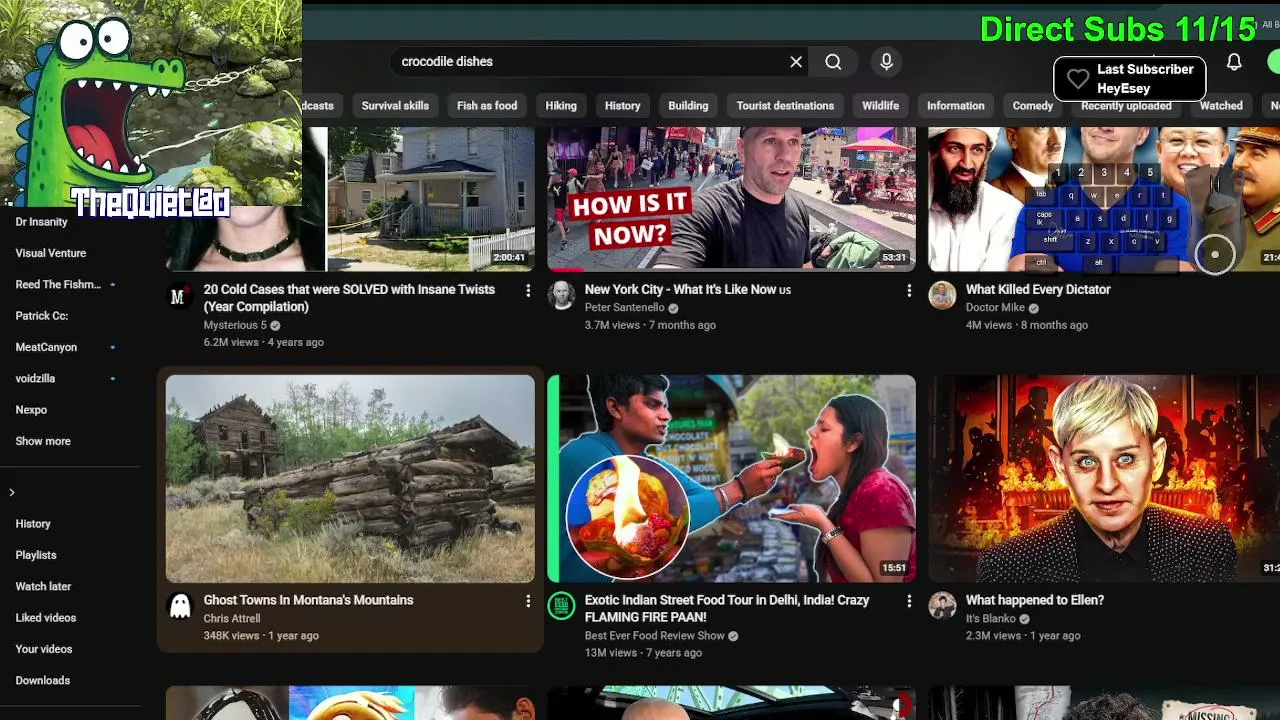Open Best Ever Food Review Show name link
Viewport: 1280px width, 720px height.
[654, 636]
